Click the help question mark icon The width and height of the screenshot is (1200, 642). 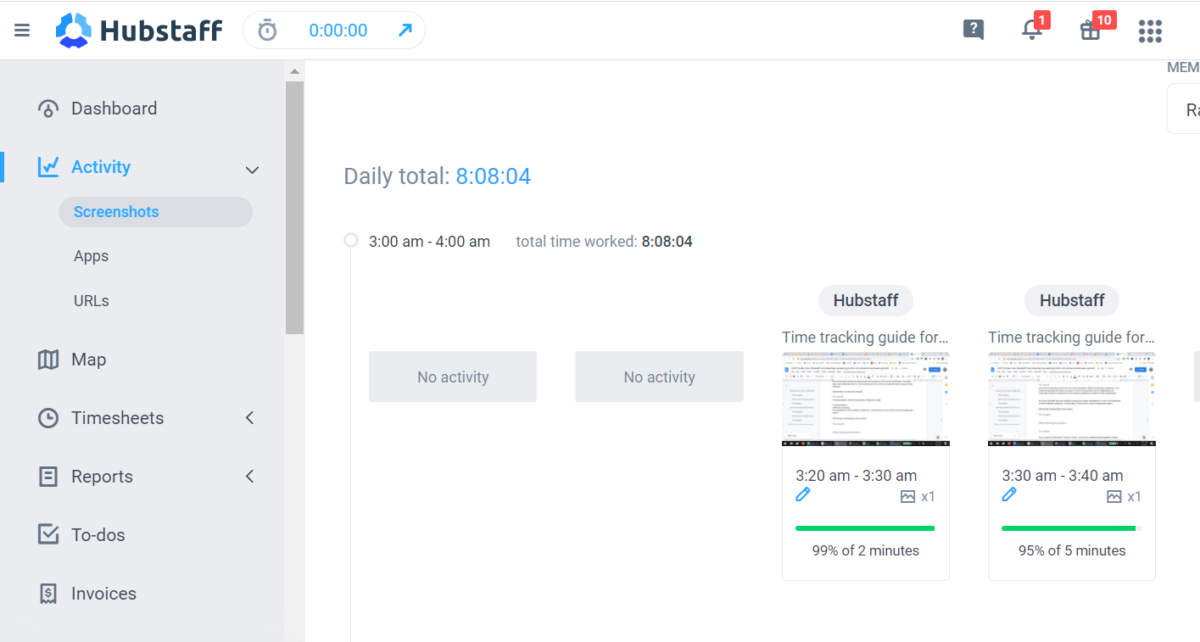[973, 29]
